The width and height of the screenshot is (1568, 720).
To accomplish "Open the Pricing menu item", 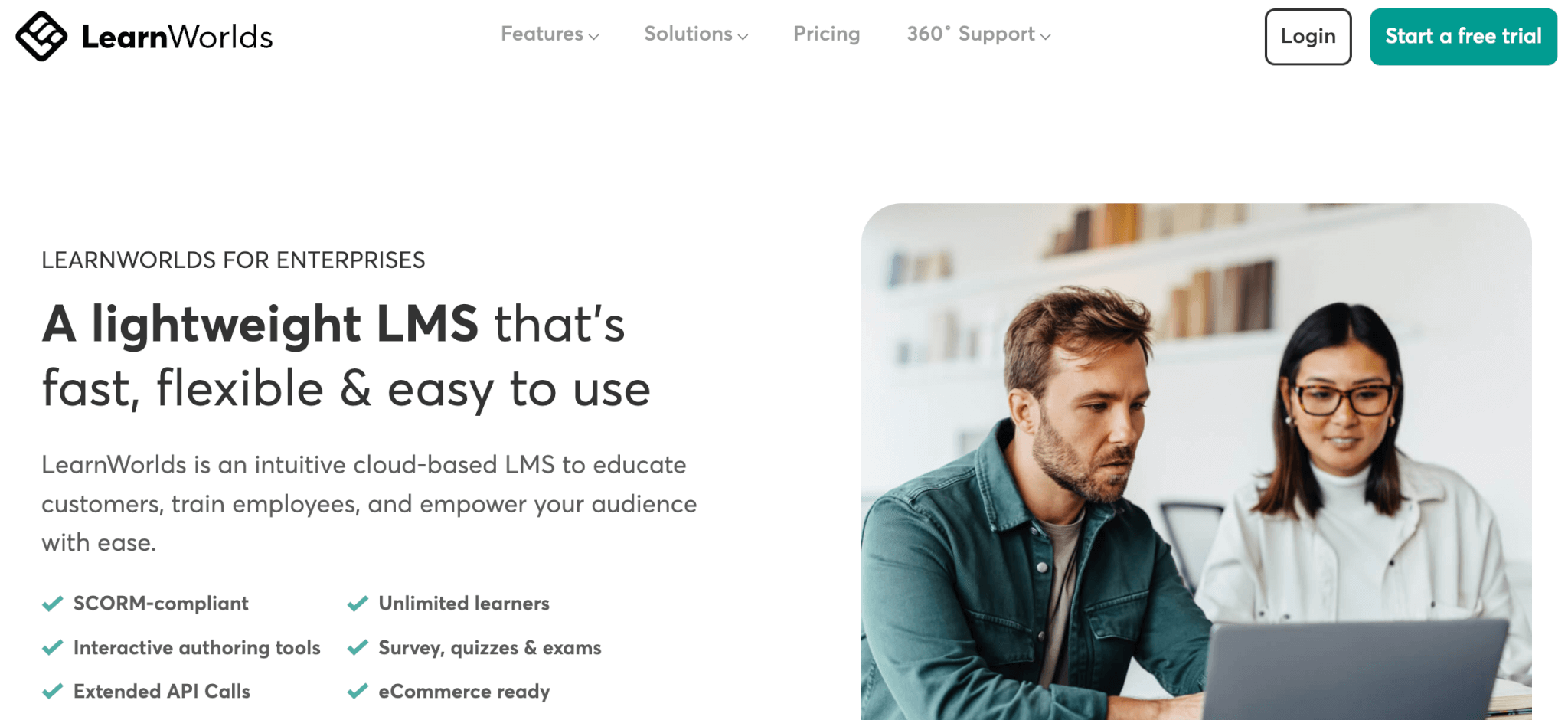I will tap(827, 34).
